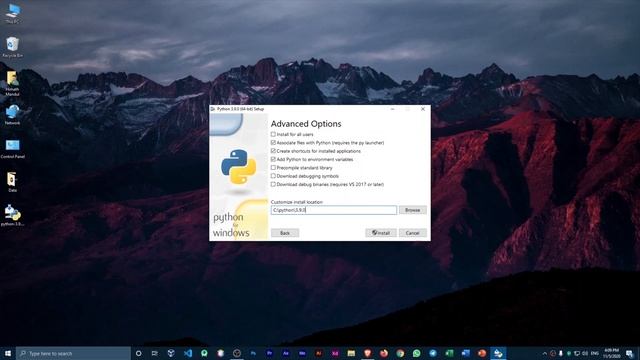The width and height of the screenshot is (640, 360).
Task: Open This PC desktop icon
Action: point(13,13)
